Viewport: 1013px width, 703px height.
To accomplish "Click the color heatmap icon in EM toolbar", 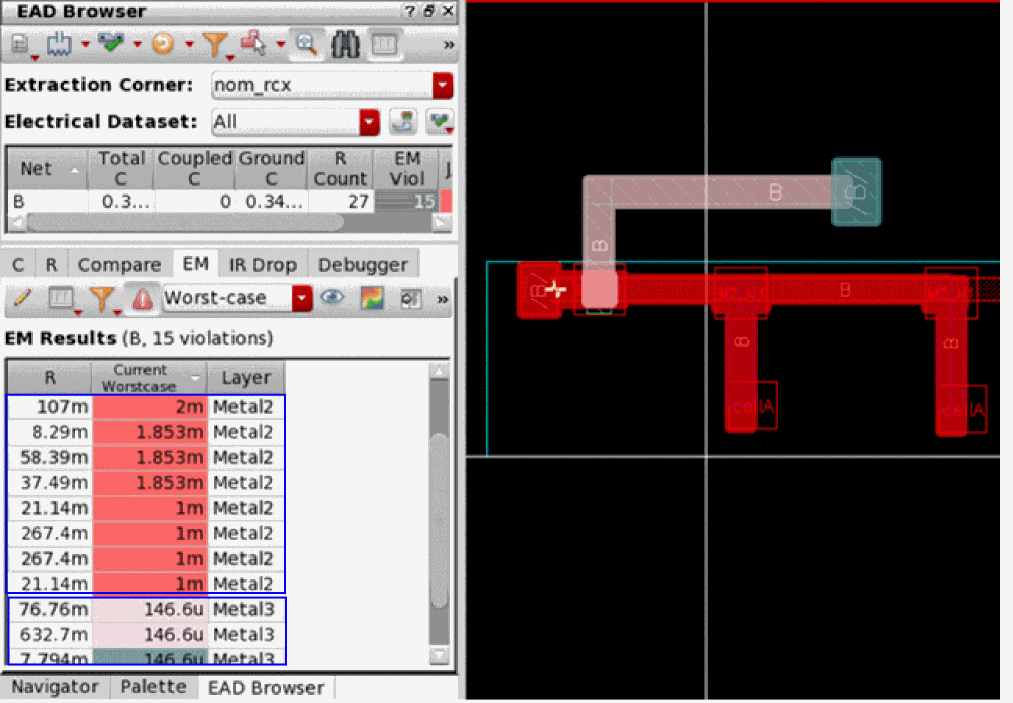I will [373, 298].
